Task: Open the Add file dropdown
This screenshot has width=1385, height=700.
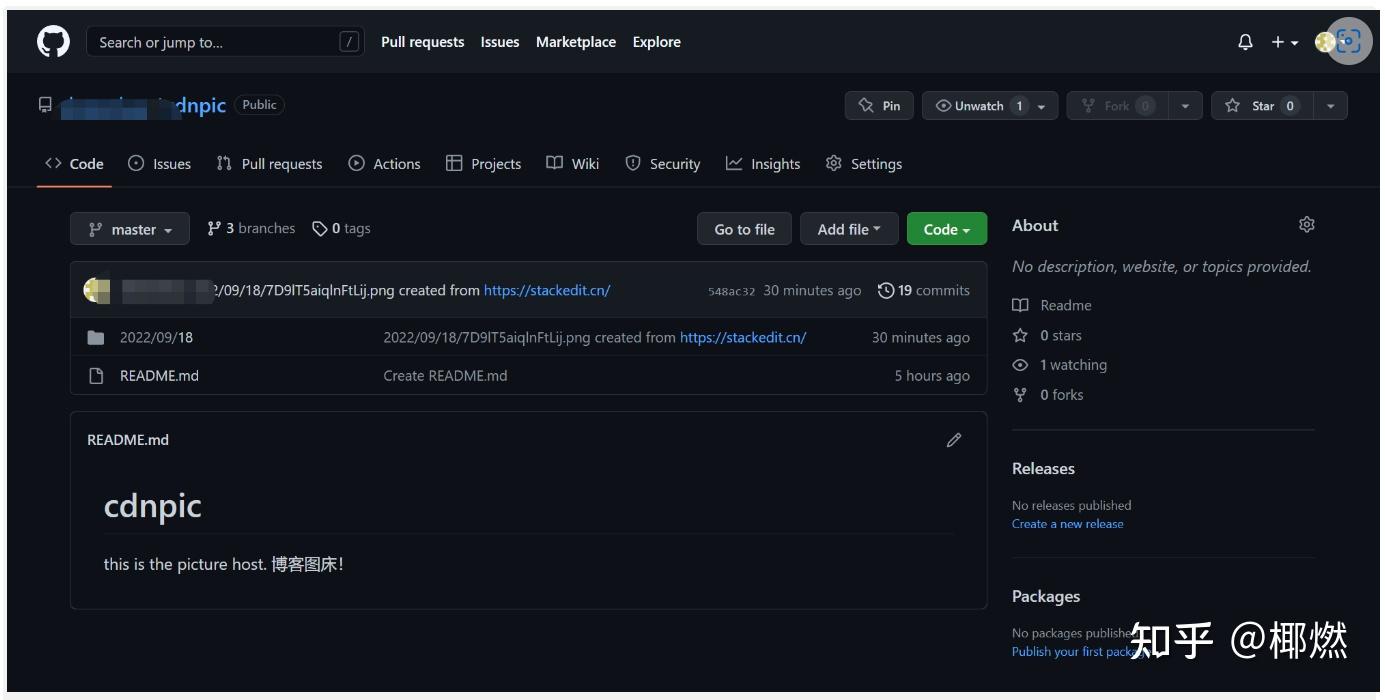Action: (847, 228)
